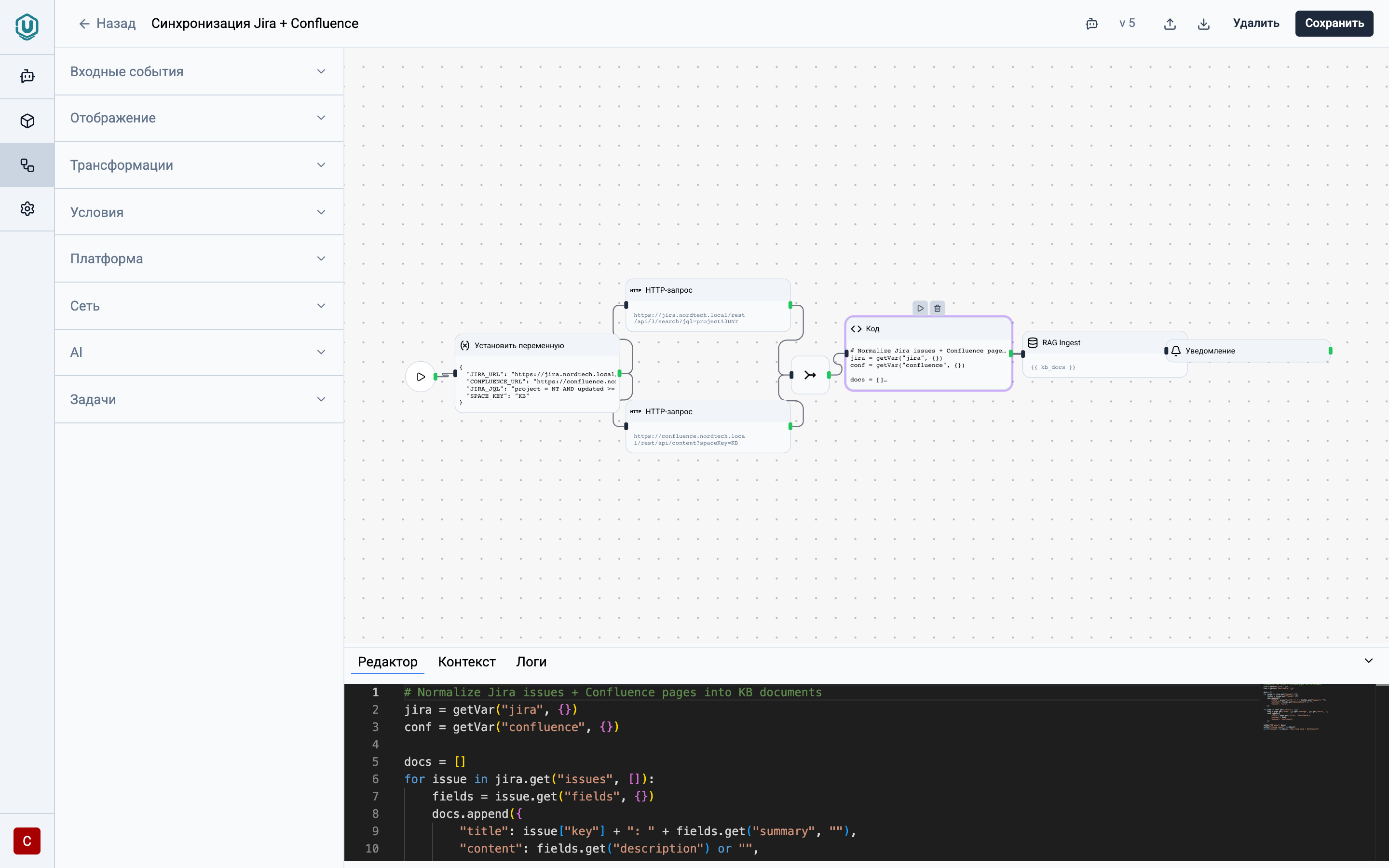Image resolution: width=1389 pixels, height=868 pixels.
Task: Select the Код node header
Action: click(x=928, y=329)
